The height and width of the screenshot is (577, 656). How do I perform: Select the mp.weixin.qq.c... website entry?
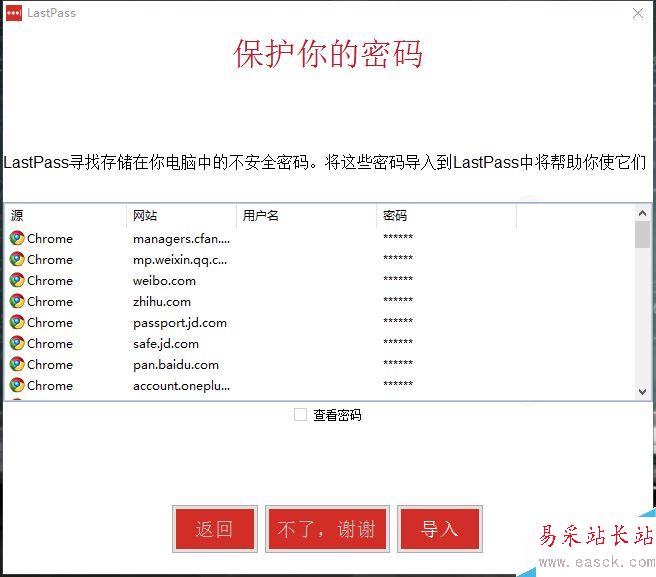pyautogui.click(x=180, y=260)
